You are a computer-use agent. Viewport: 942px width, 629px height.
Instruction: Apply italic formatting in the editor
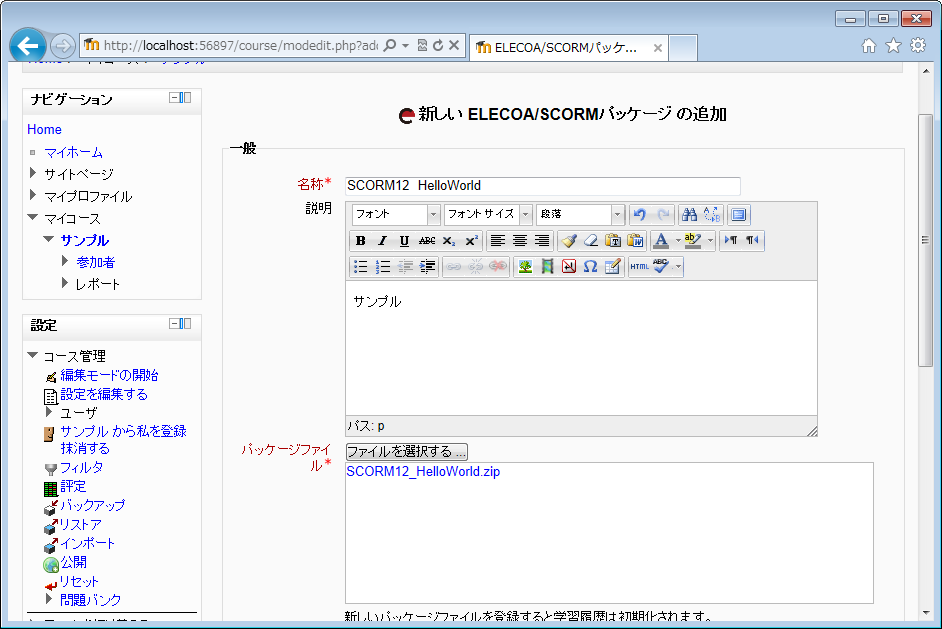pos(382,241)
